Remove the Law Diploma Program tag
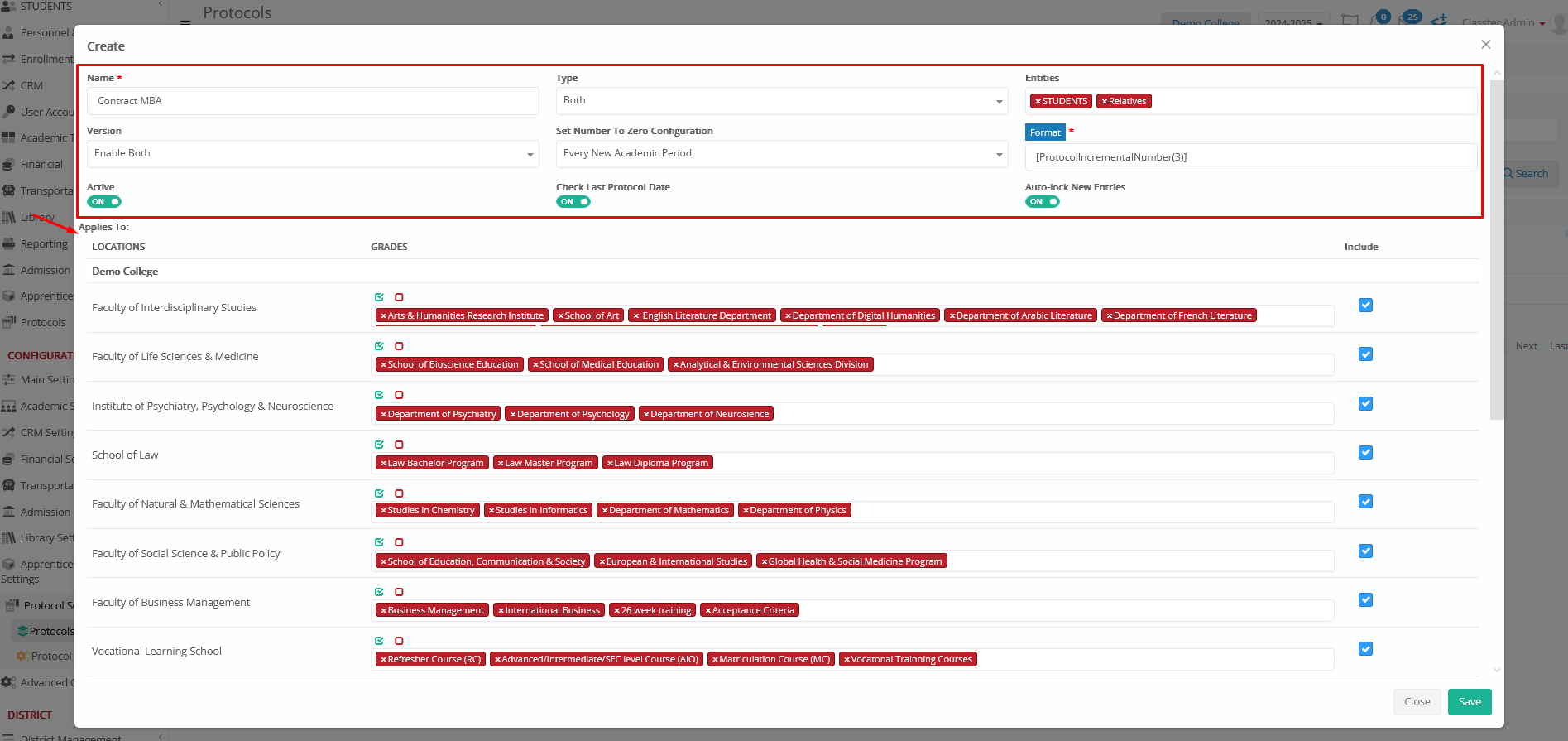The height and width of the screenshot is (741, 1568). tap(610, 464)
